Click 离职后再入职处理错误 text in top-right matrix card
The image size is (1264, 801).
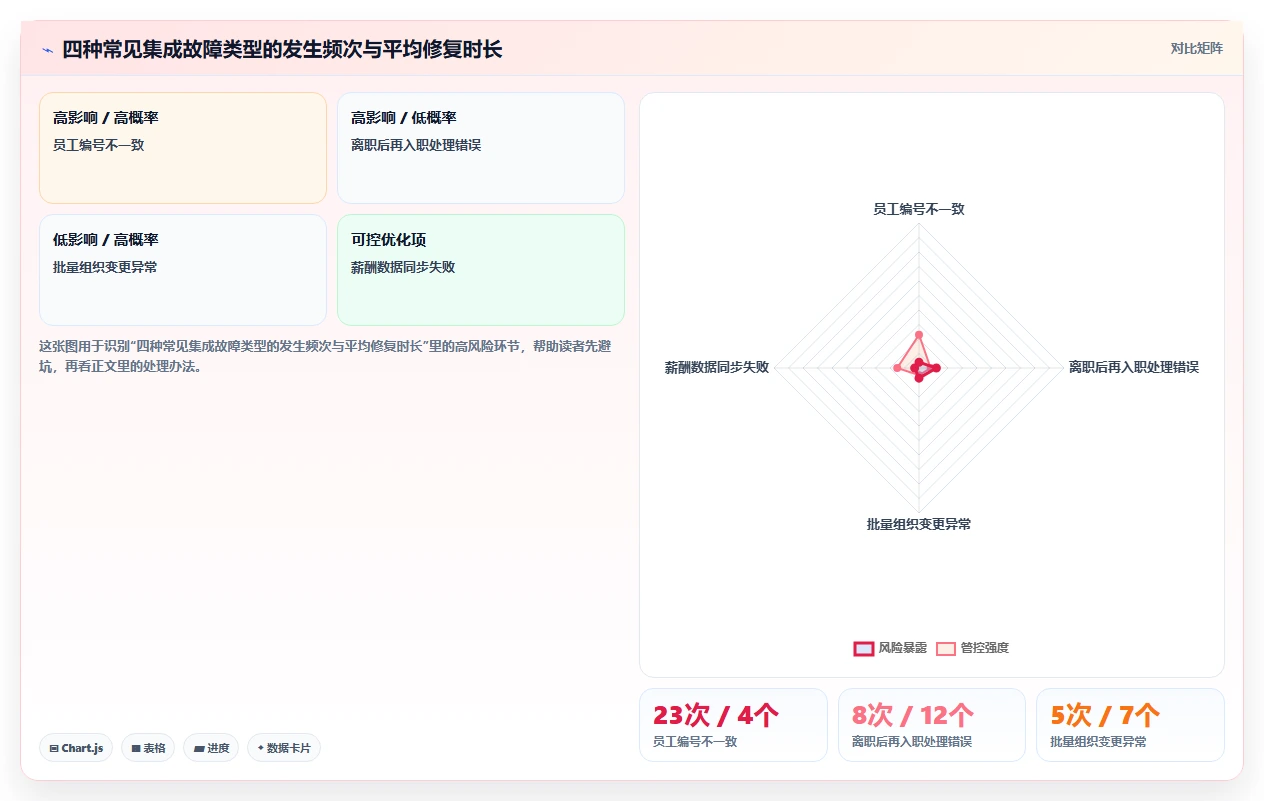point(416,145)
